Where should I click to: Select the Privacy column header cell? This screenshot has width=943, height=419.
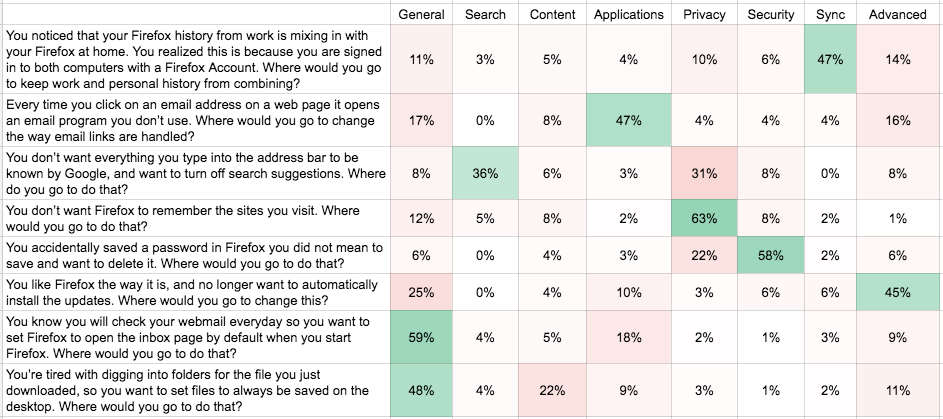coord(704,15)
